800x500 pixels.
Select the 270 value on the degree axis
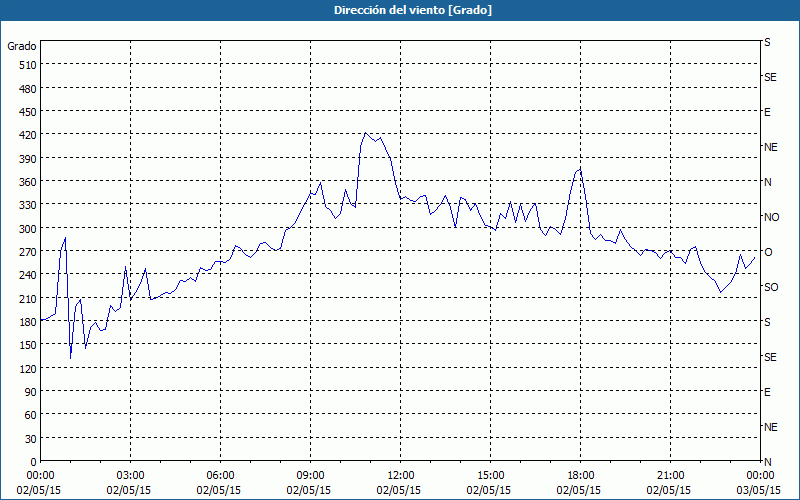tap(29, 252)
